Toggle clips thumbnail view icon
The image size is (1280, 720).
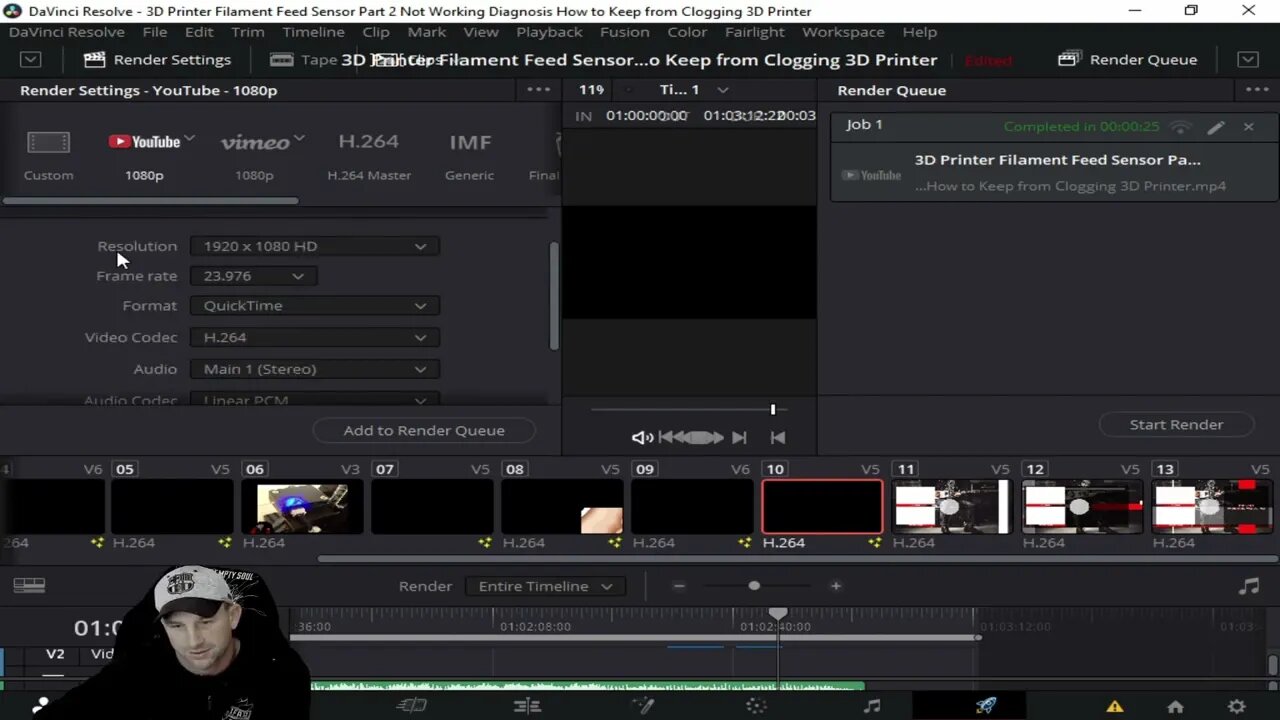(29, 586)
